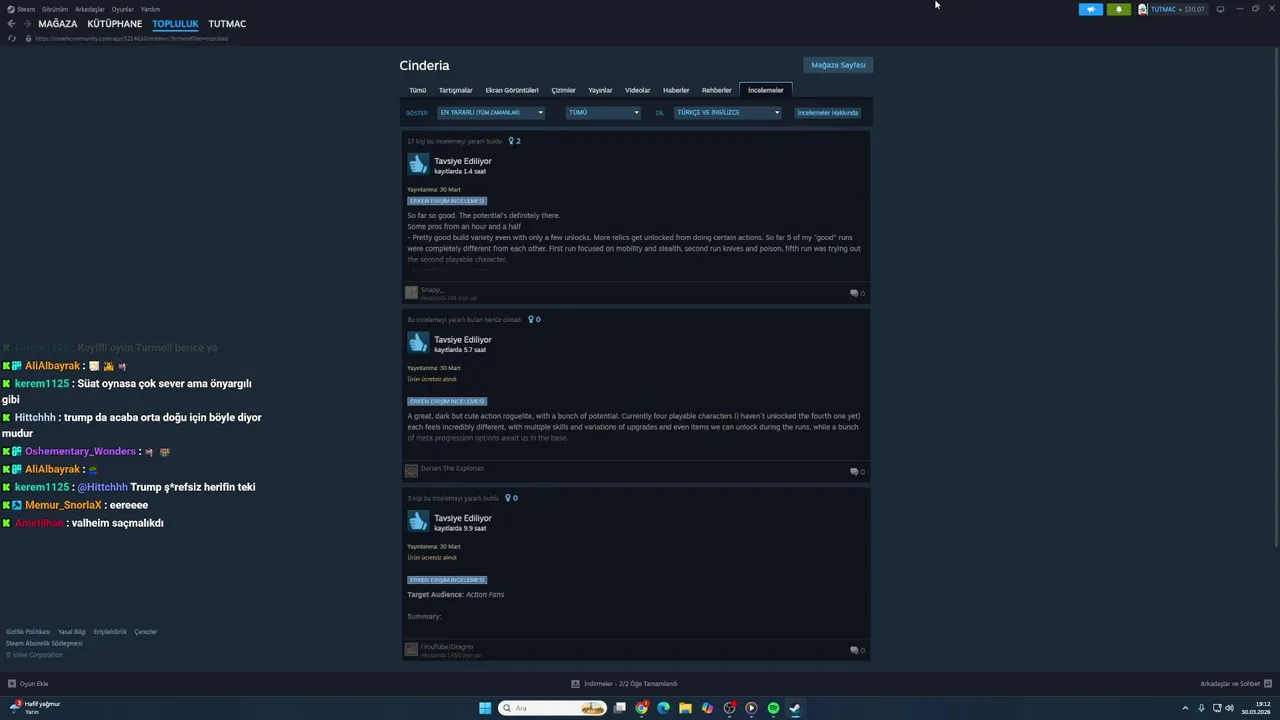
Task: Switch to Ekran Görüntüleri tab
Action: coord(512,90)
